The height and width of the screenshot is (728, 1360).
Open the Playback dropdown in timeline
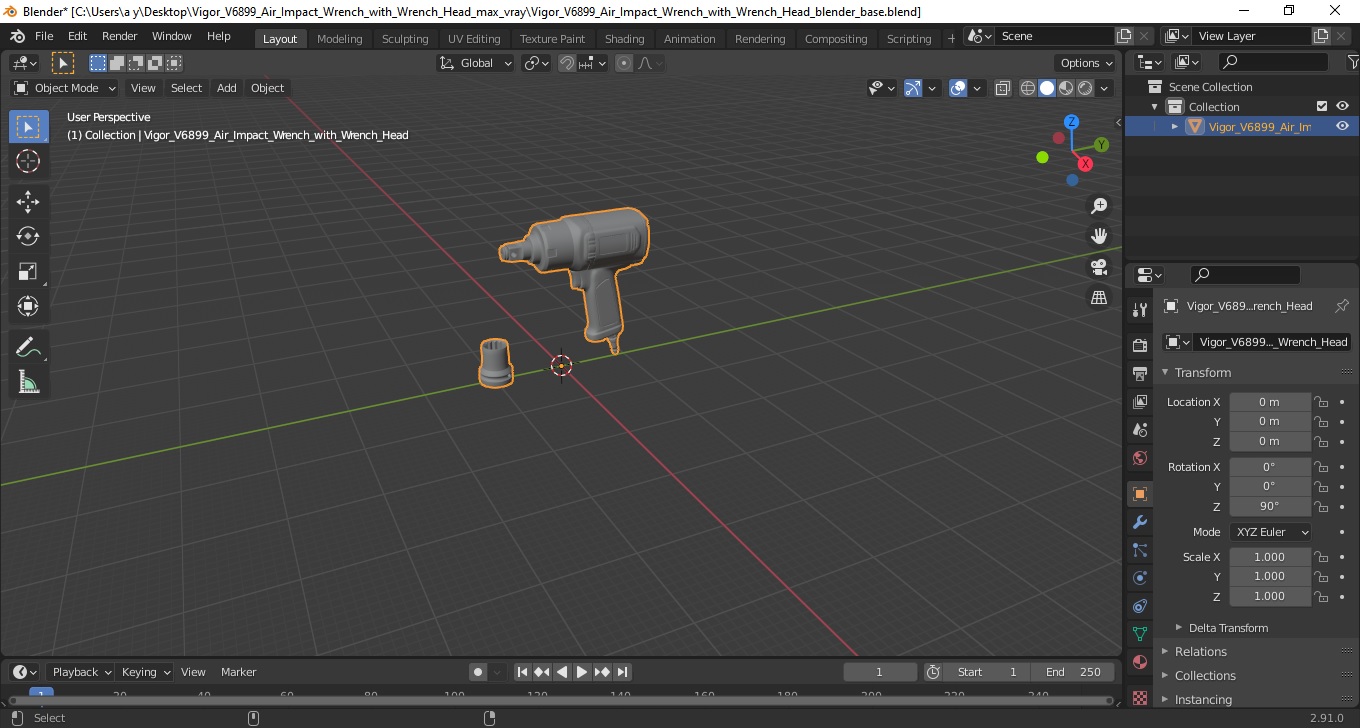point(81,672)
